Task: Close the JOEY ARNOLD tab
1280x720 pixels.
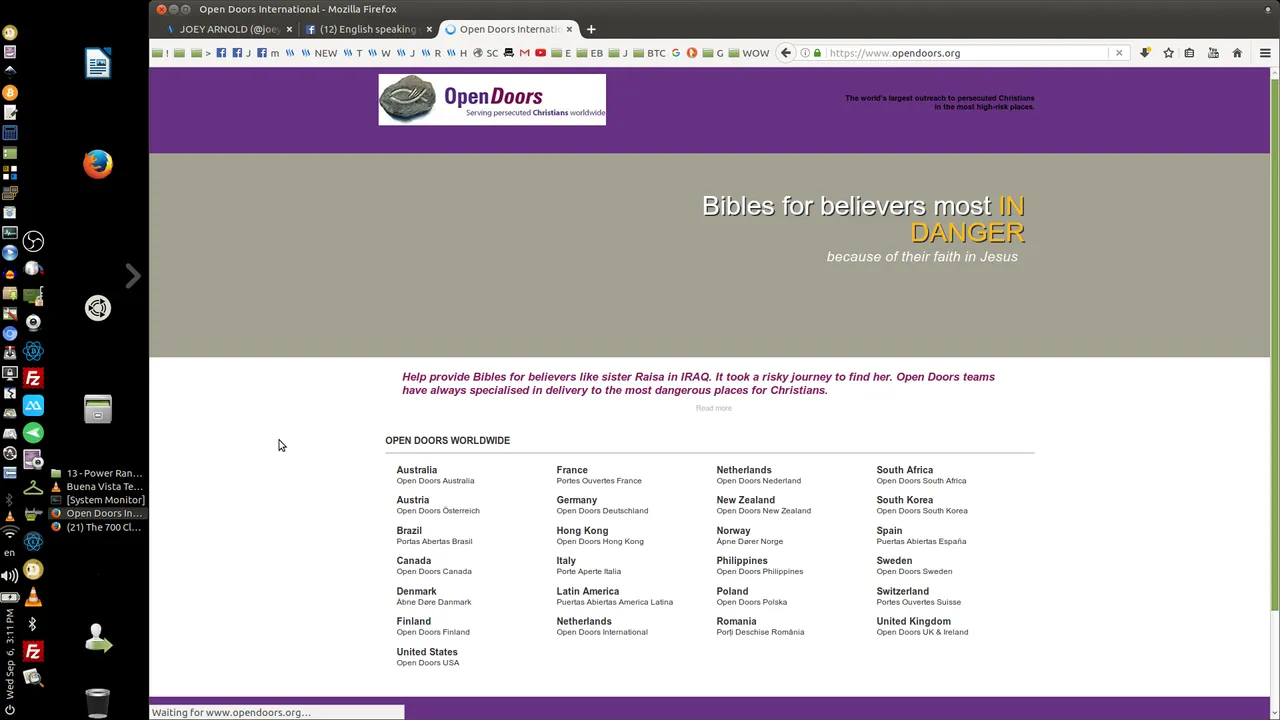Action: pos(290,29)
